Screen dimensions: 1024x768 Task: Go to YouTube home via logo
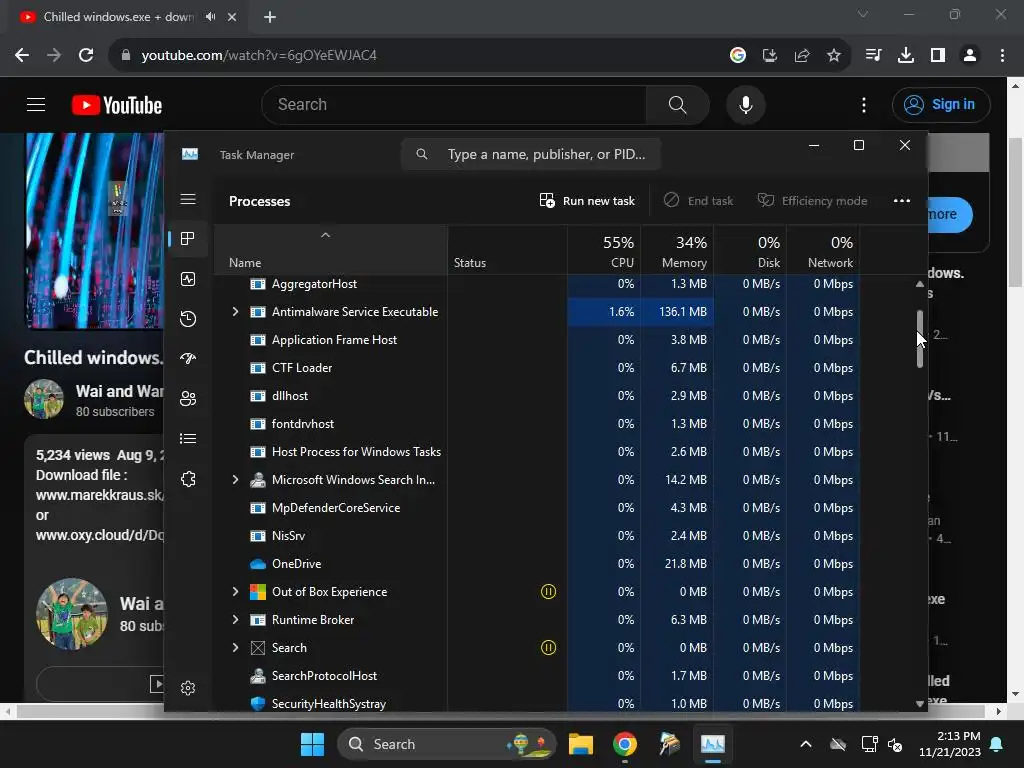(117, 105)
